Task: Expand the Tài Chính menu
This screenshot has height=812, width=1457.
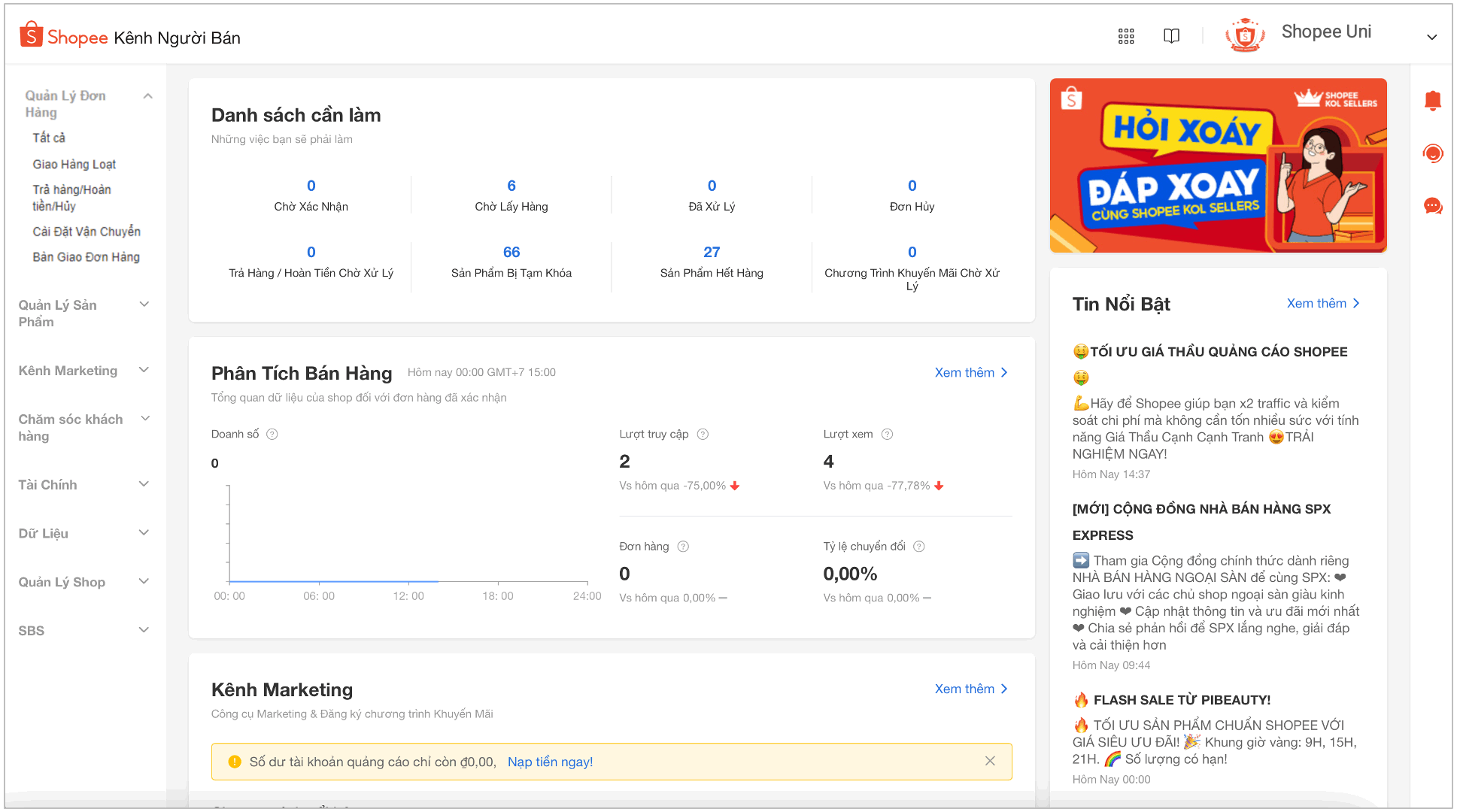Action: tap(144, 484)
